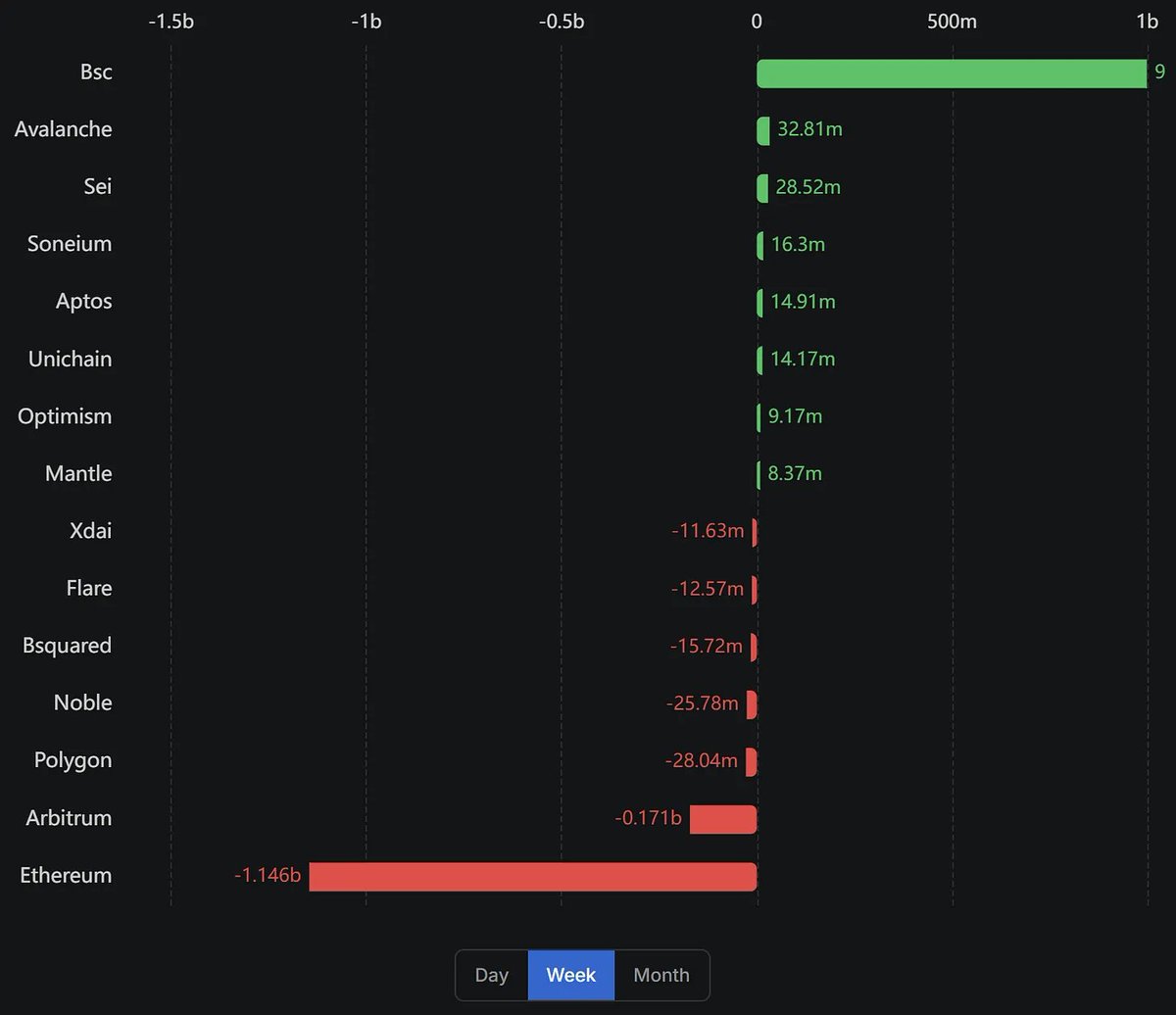The image size is (1176, 1015).
Task: Click the Bsc chain label
Action: coord(96,72)
